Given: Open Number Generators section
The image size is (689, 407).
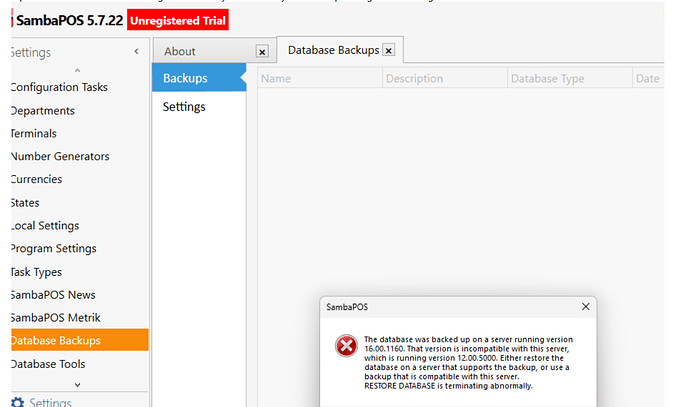Looking at the screenshot, I should pos(60,157).
